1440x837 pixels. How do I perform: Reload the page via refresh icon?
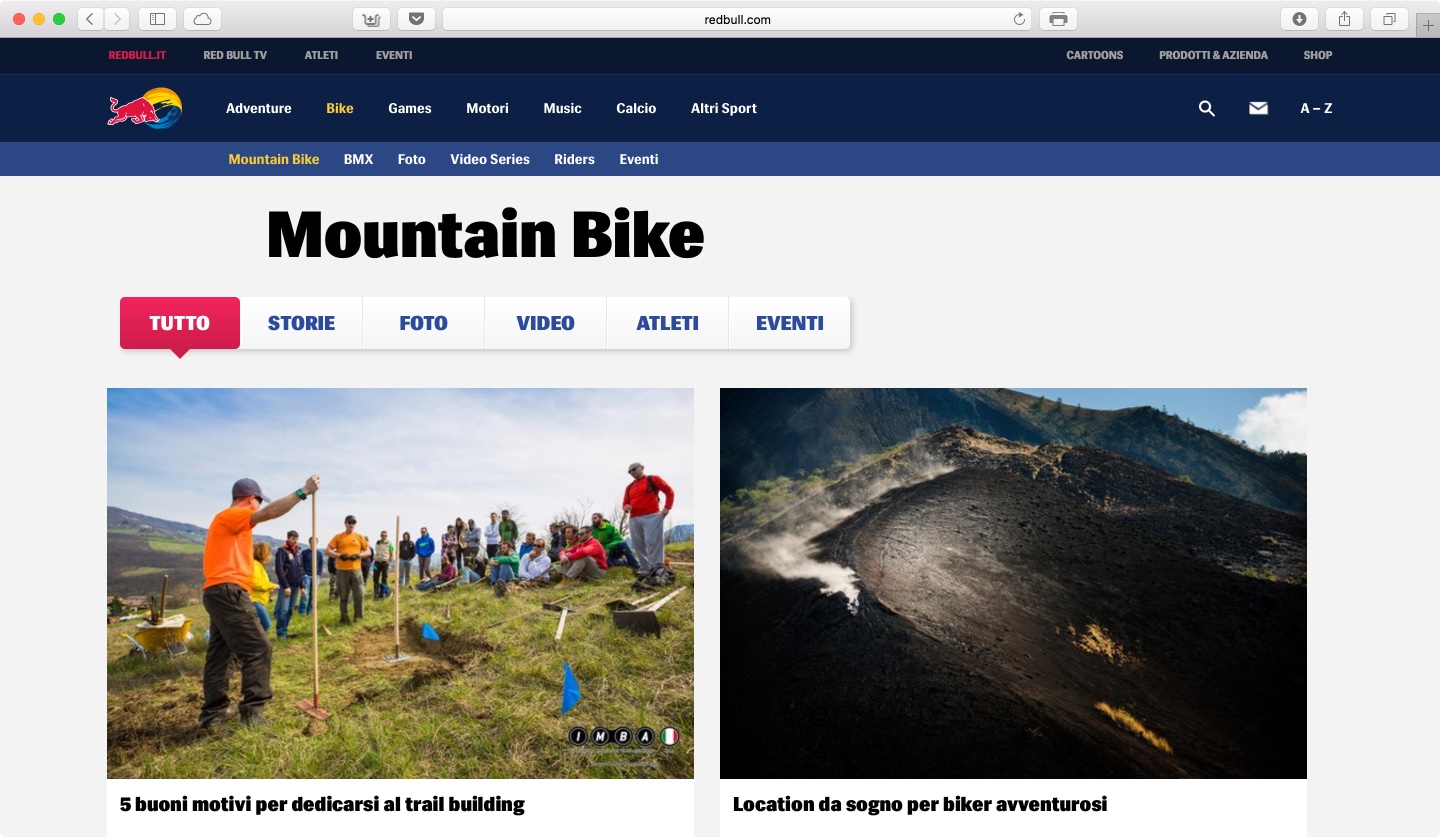pos(1019,19)
